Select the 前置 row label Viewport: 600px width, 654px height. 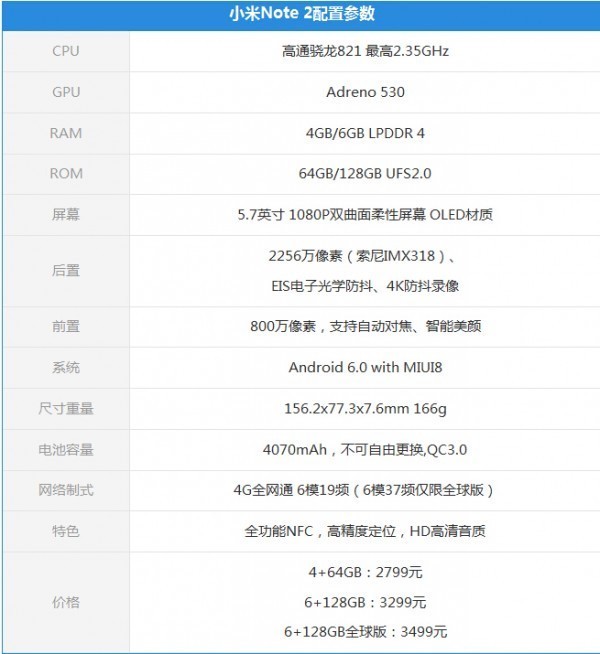(66, 326)
